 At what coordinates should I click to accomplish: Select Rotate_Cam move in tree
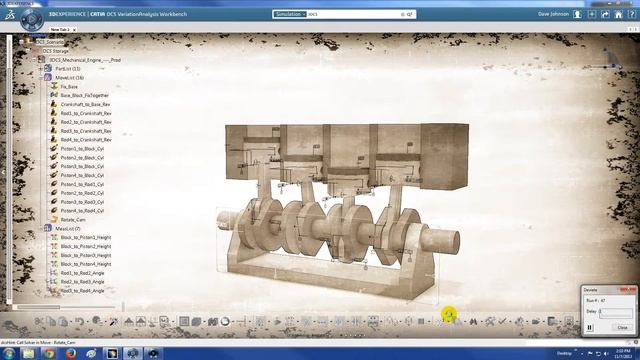pos(73,220)
